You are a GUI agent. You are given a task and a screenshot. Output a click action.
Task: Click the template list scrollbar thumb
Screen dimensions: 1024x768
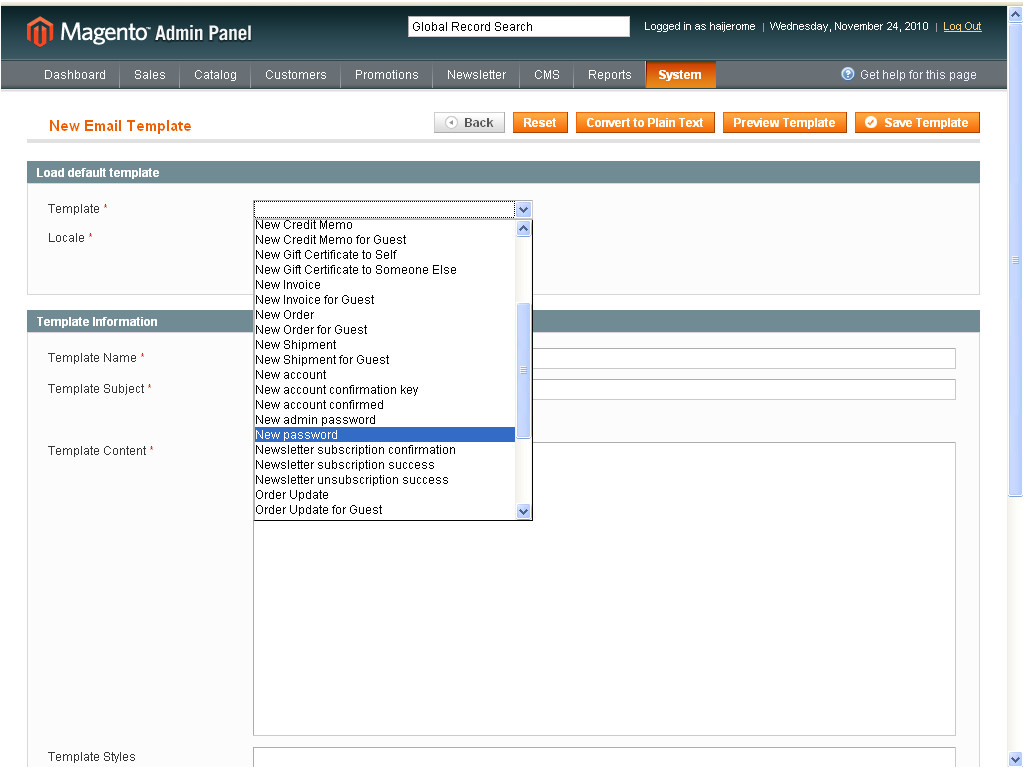tap(523, 370)
